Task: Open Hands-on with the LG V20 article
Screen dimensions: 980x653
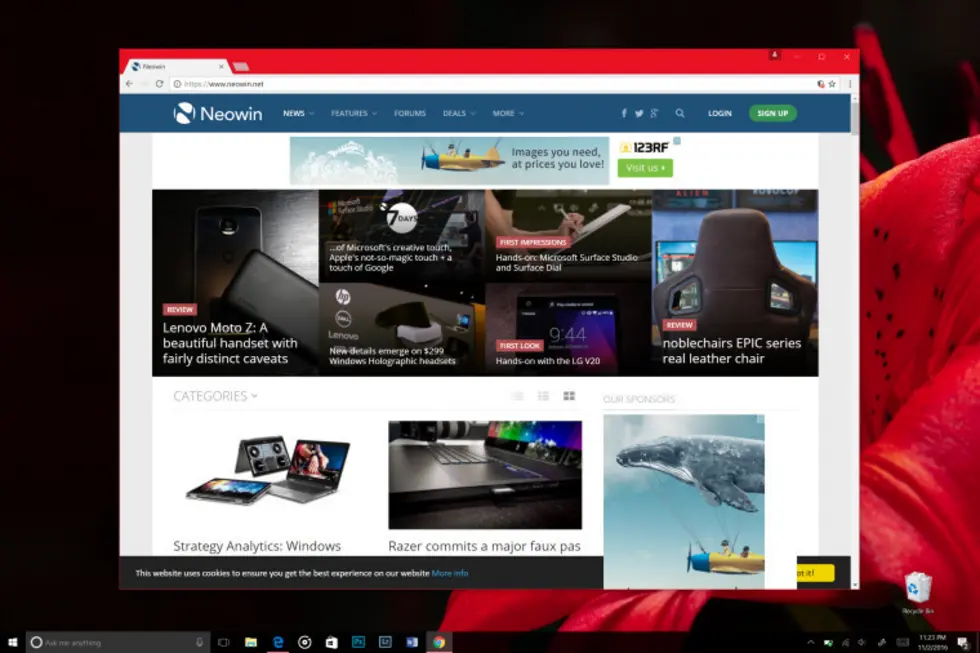Action: 568,329
